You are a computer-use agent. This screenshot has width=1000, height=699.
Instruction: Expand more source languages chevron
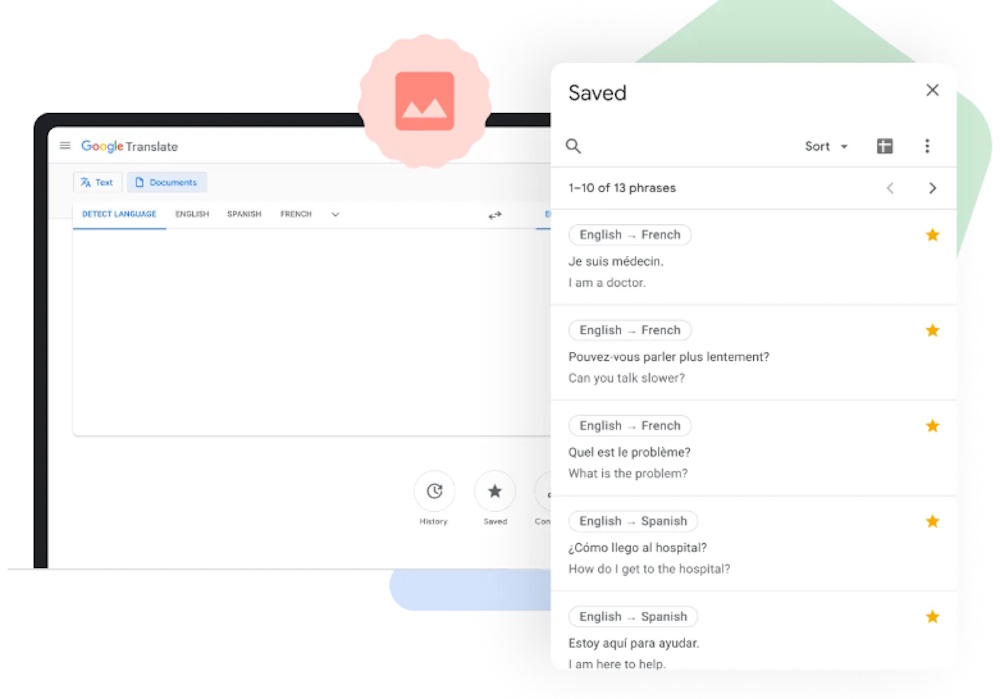[x=335, y=214]
